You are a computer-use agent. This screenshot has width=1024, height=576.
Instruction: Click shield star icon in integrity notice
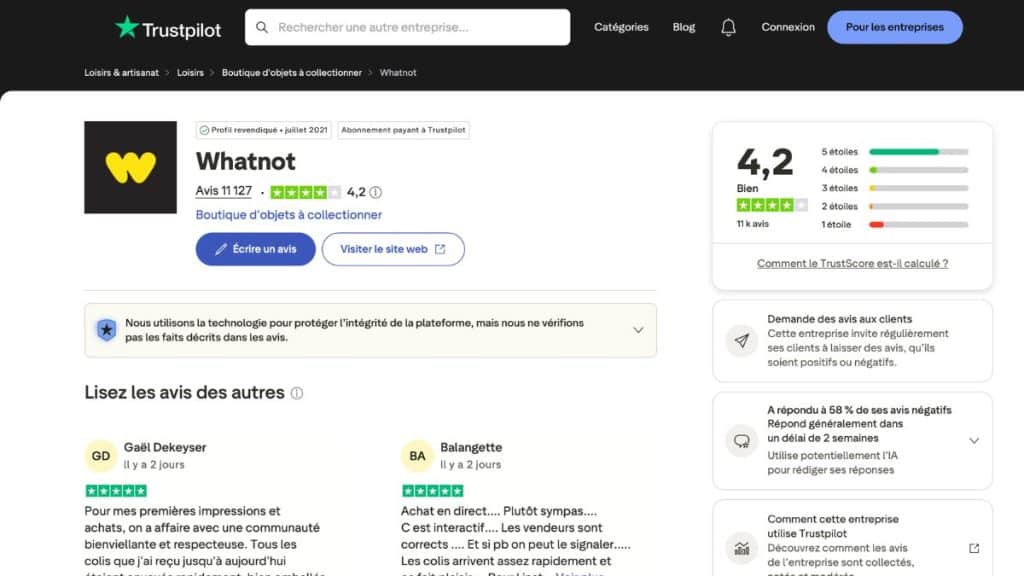click(106, 330)
